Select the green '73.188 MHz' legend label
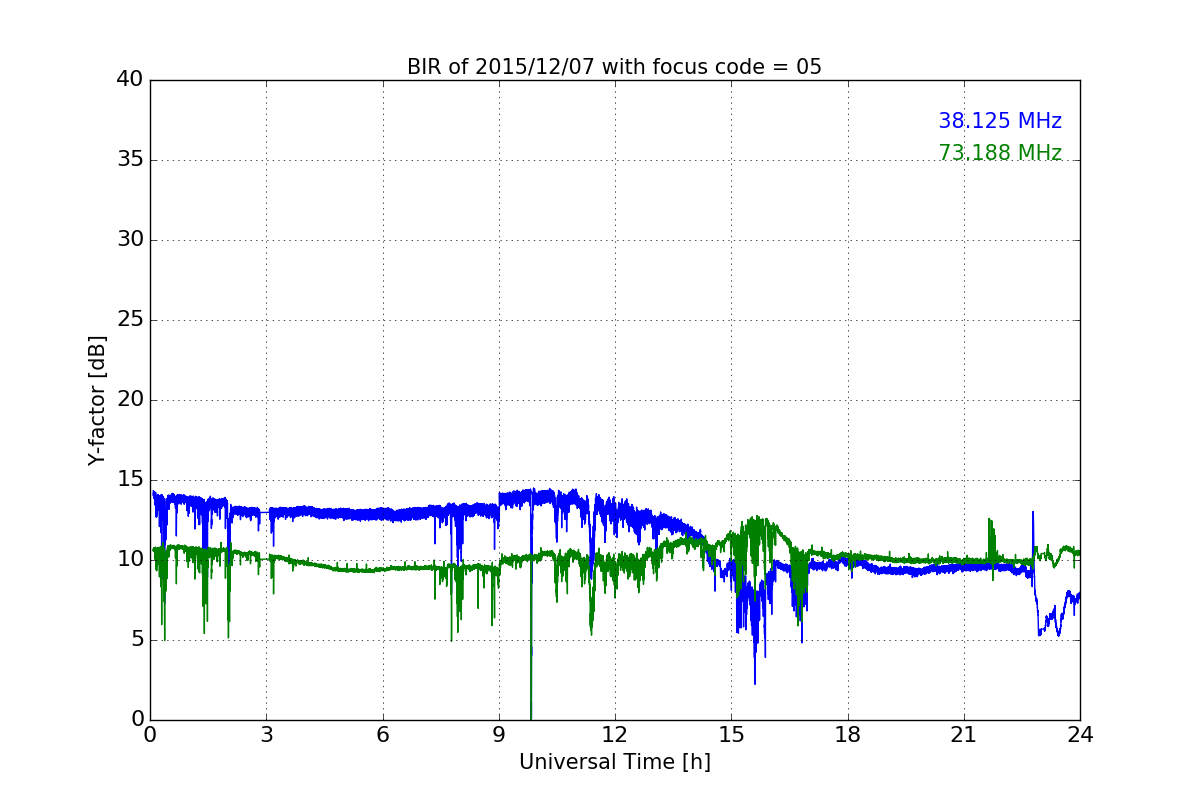1200x800 pixels. [x=1000, y=153]
